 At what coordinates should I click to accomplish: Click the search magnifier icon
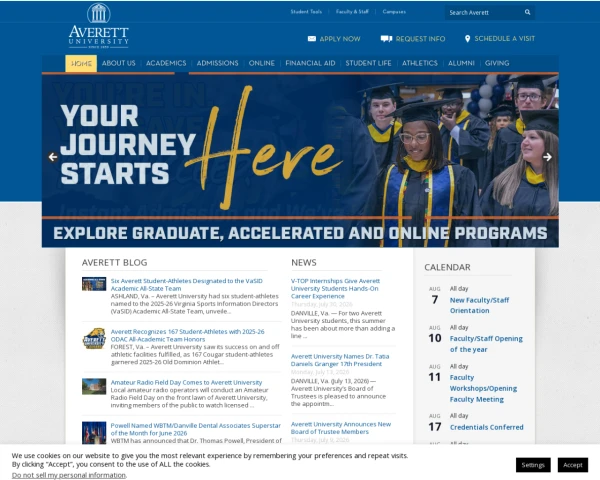527,12
